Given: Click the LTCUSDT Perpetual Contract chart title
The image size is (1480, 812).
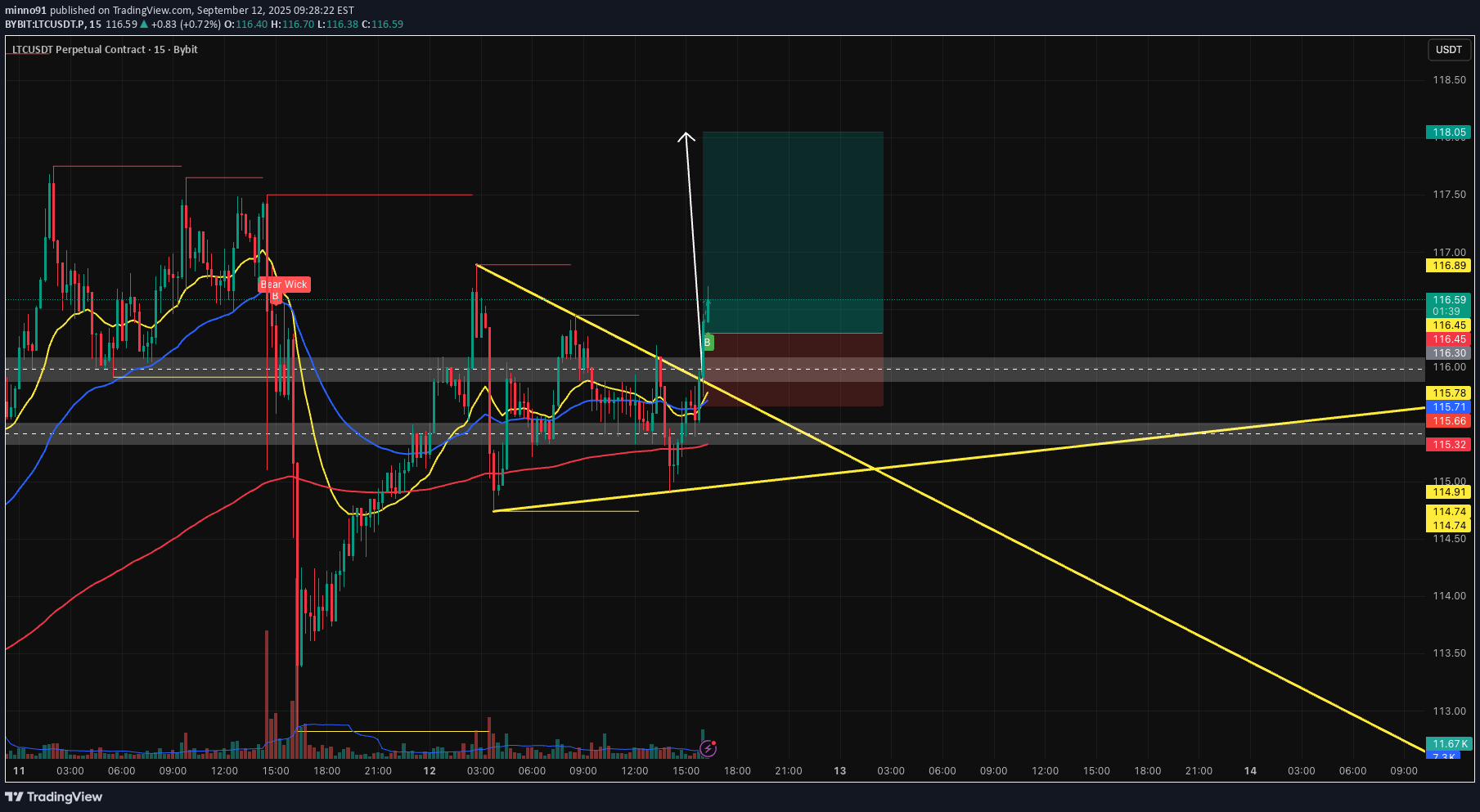Looking at the screenshot, I should coord(105,50).
